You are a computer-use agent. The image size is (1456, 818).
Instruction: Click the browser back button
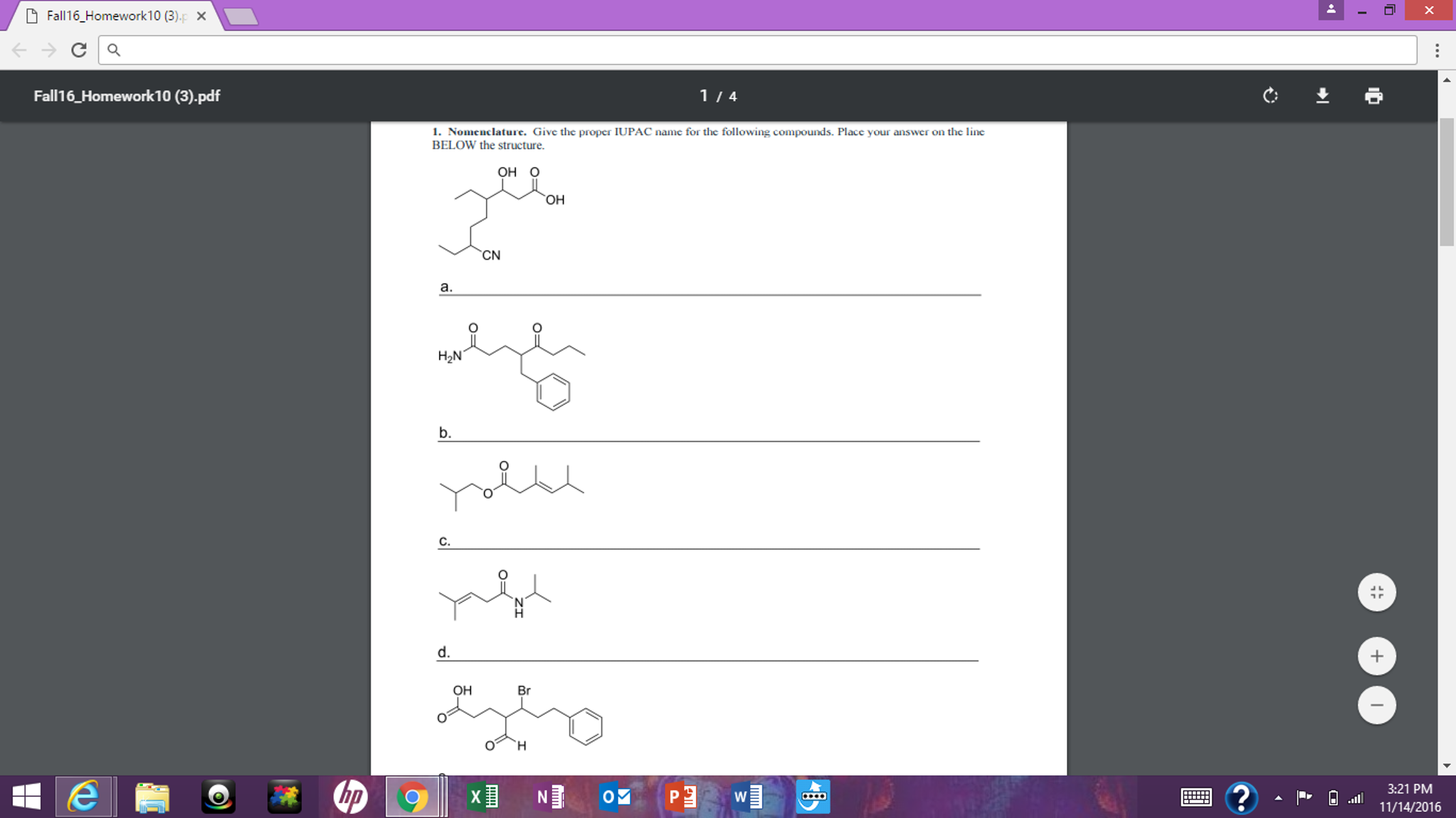pyautogui.click(x=19, y=50)
